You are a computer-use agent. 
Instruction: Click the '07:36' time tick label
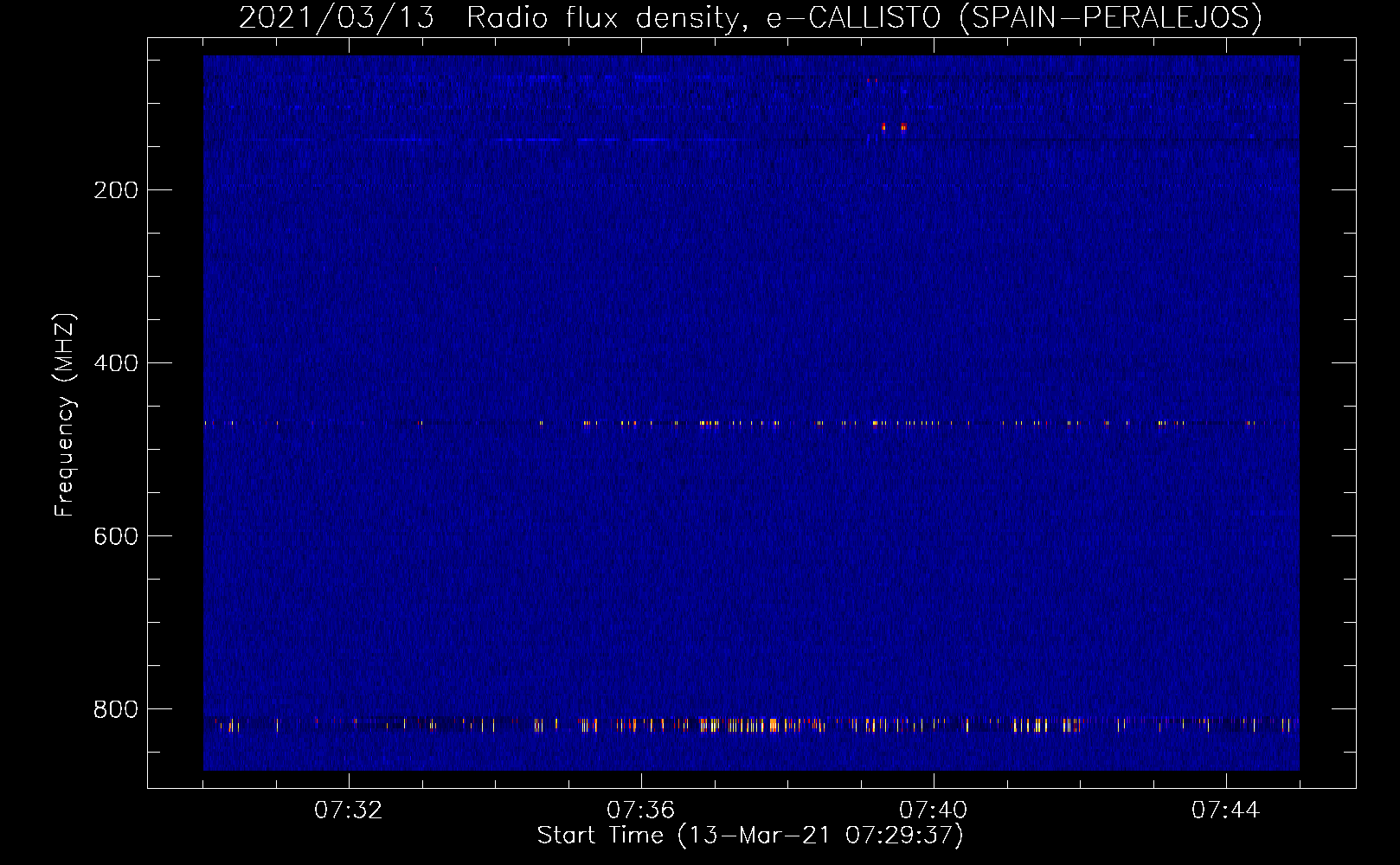click(640, 811)
